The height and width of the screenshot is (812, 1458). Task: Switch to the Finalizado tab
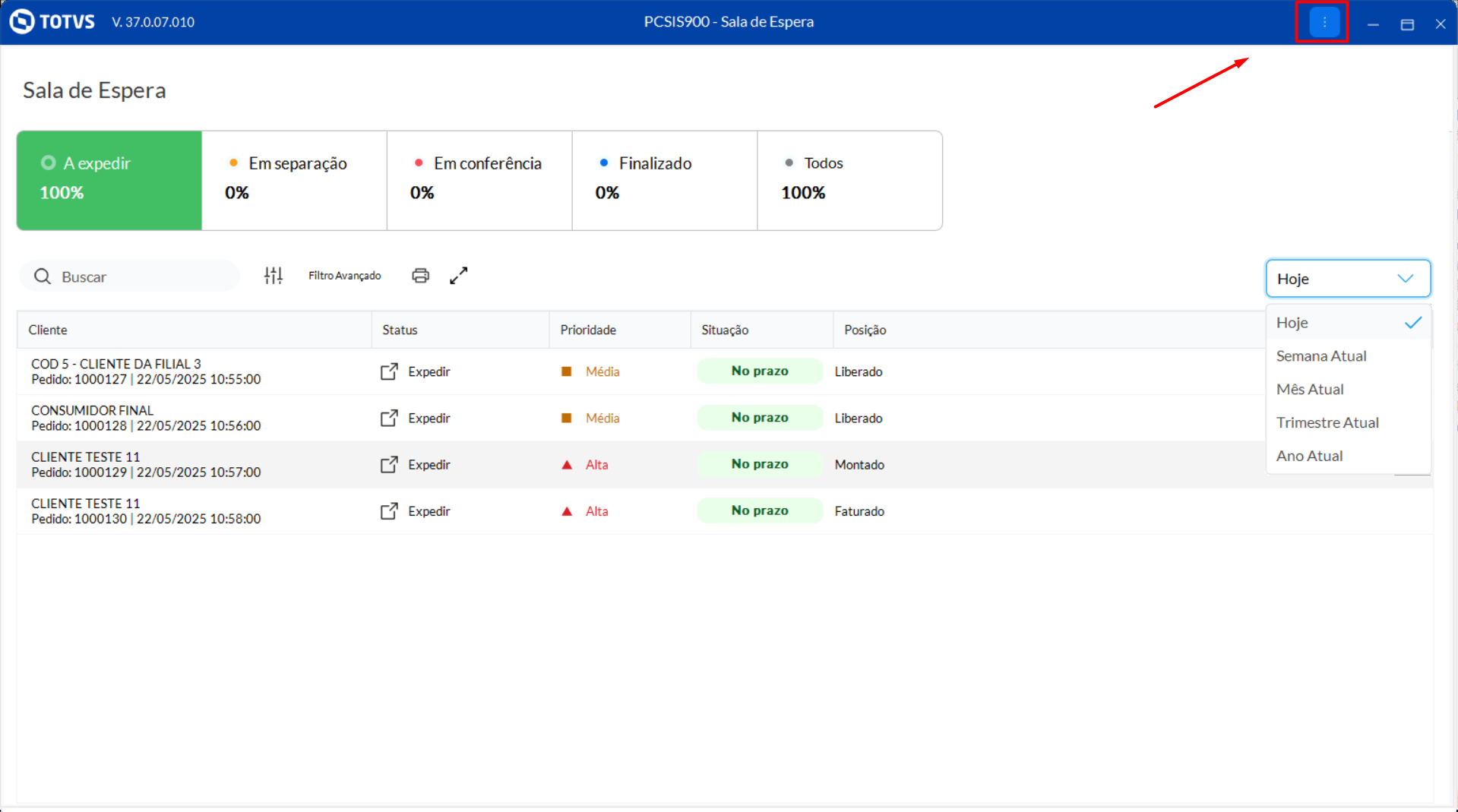664,180
